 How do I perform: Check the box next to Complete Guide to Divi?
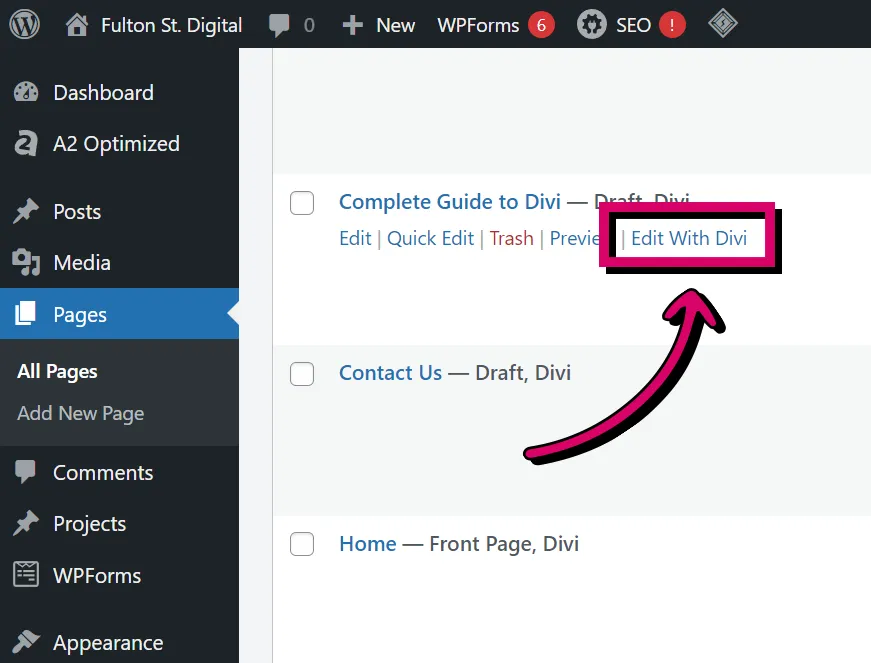click(302, 203)
